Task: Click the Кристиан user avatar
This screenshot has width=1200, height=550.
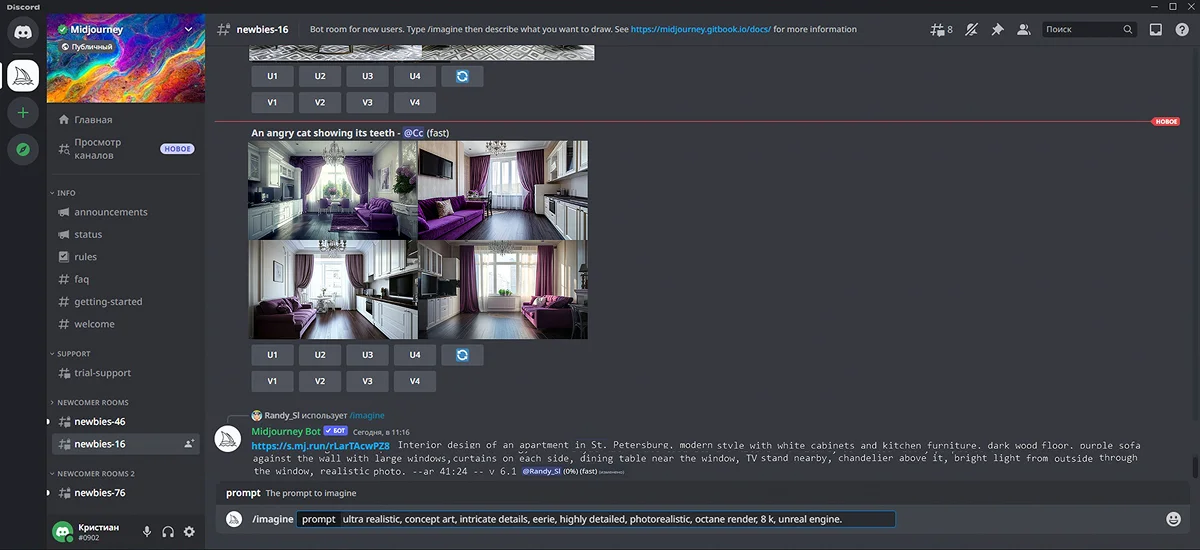Action: click(x=62, y=532)
